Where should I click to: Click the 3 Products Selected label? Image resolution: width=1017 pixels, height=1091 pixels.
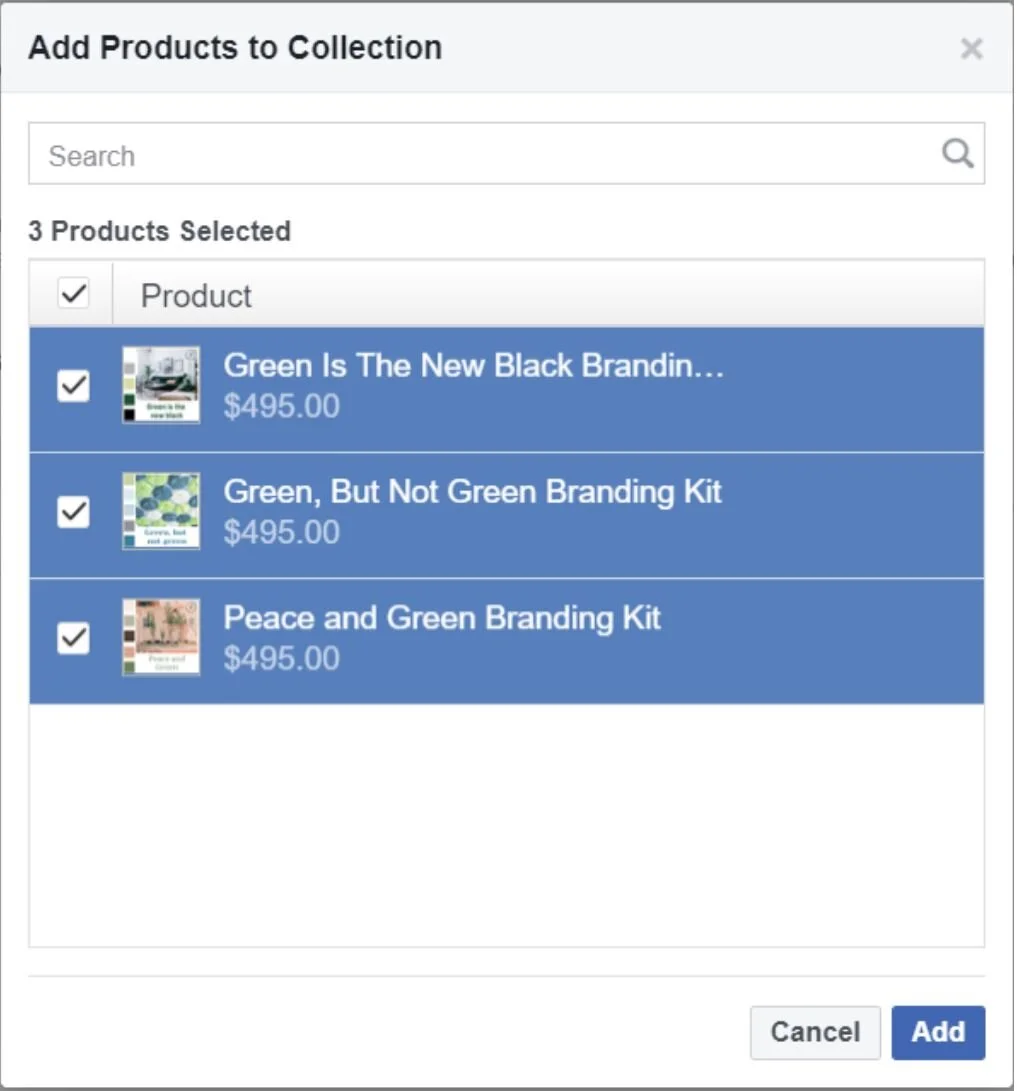click(159, 231)
